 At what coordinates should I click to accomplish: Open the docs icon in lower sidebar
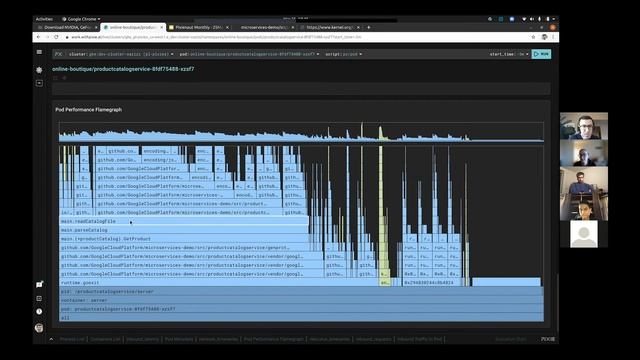click(39, 298)
